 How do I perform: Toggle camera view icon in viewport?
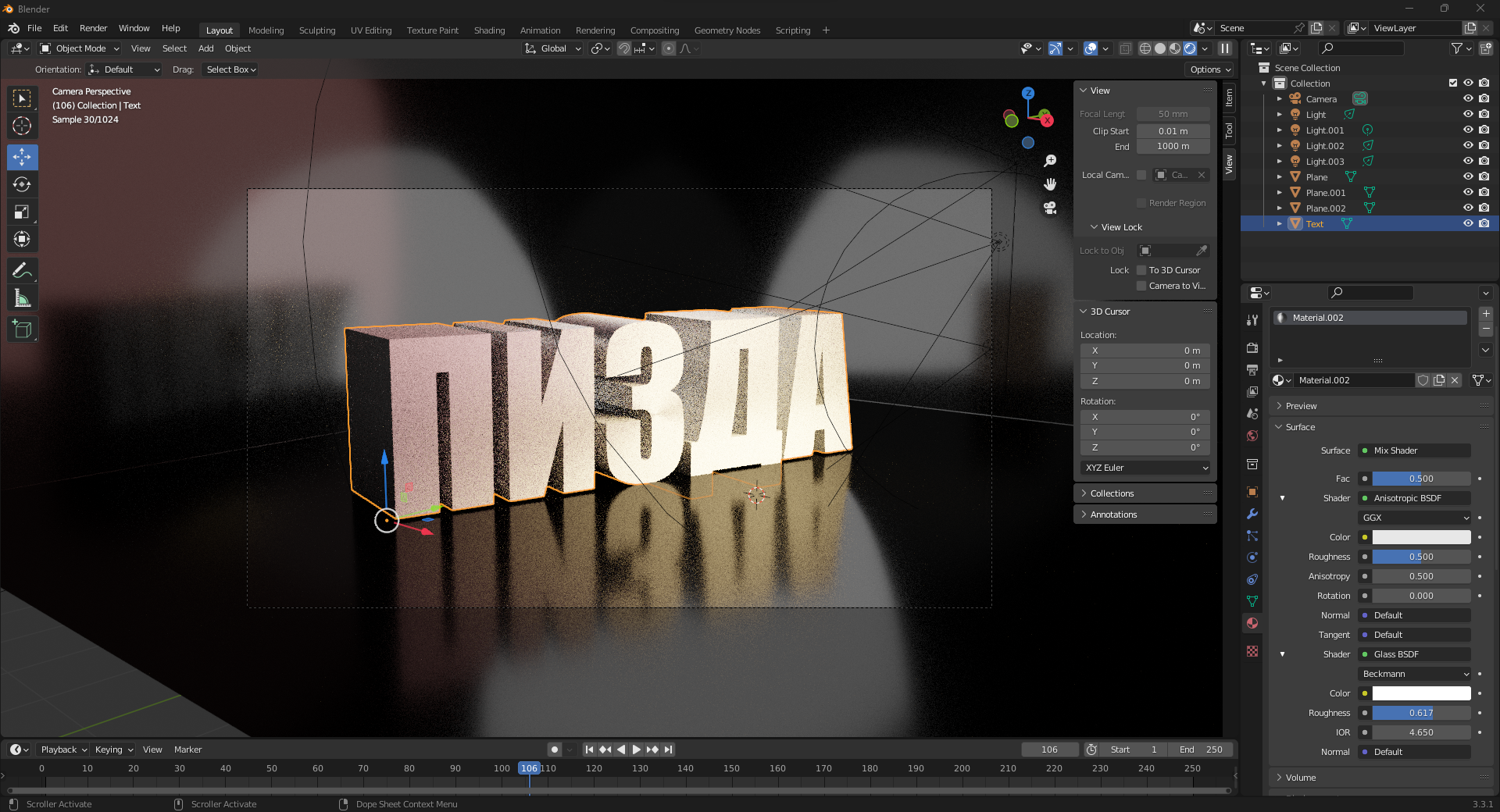click(1050, 208)
